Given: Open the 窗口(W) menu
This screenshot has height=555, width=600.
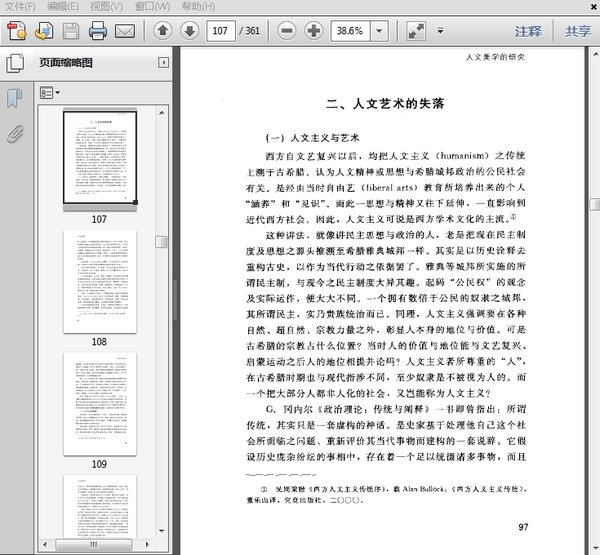Looking at the screenshot, I should coord(153,7).
